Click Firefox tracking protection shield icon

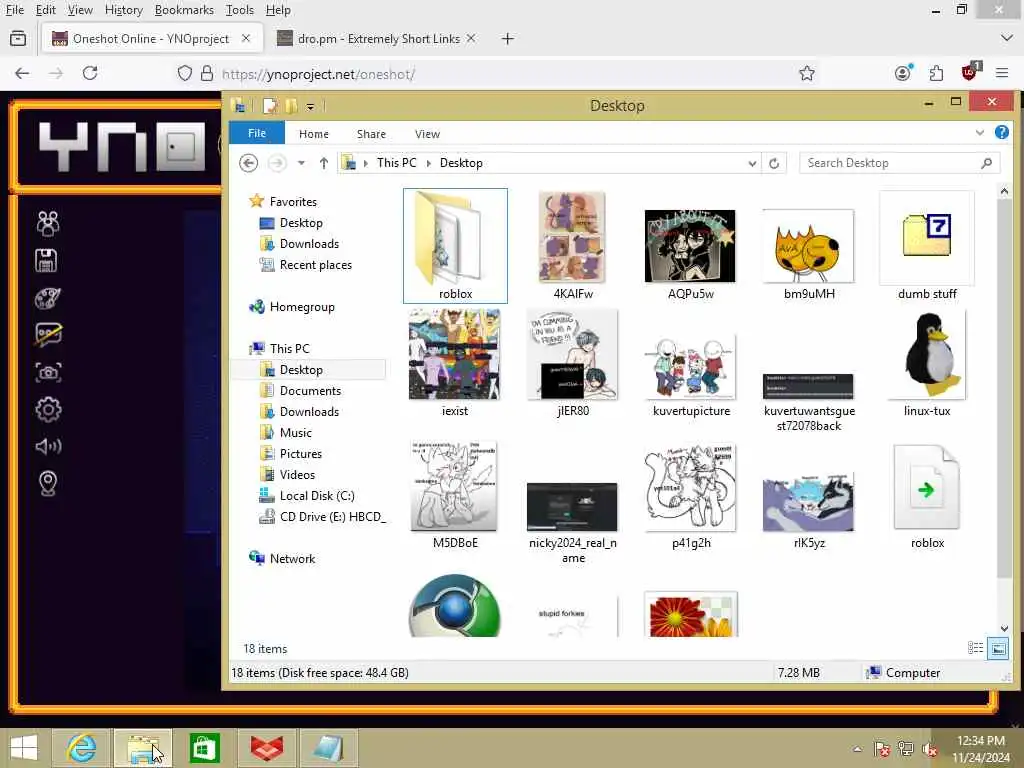coord(185,73)
